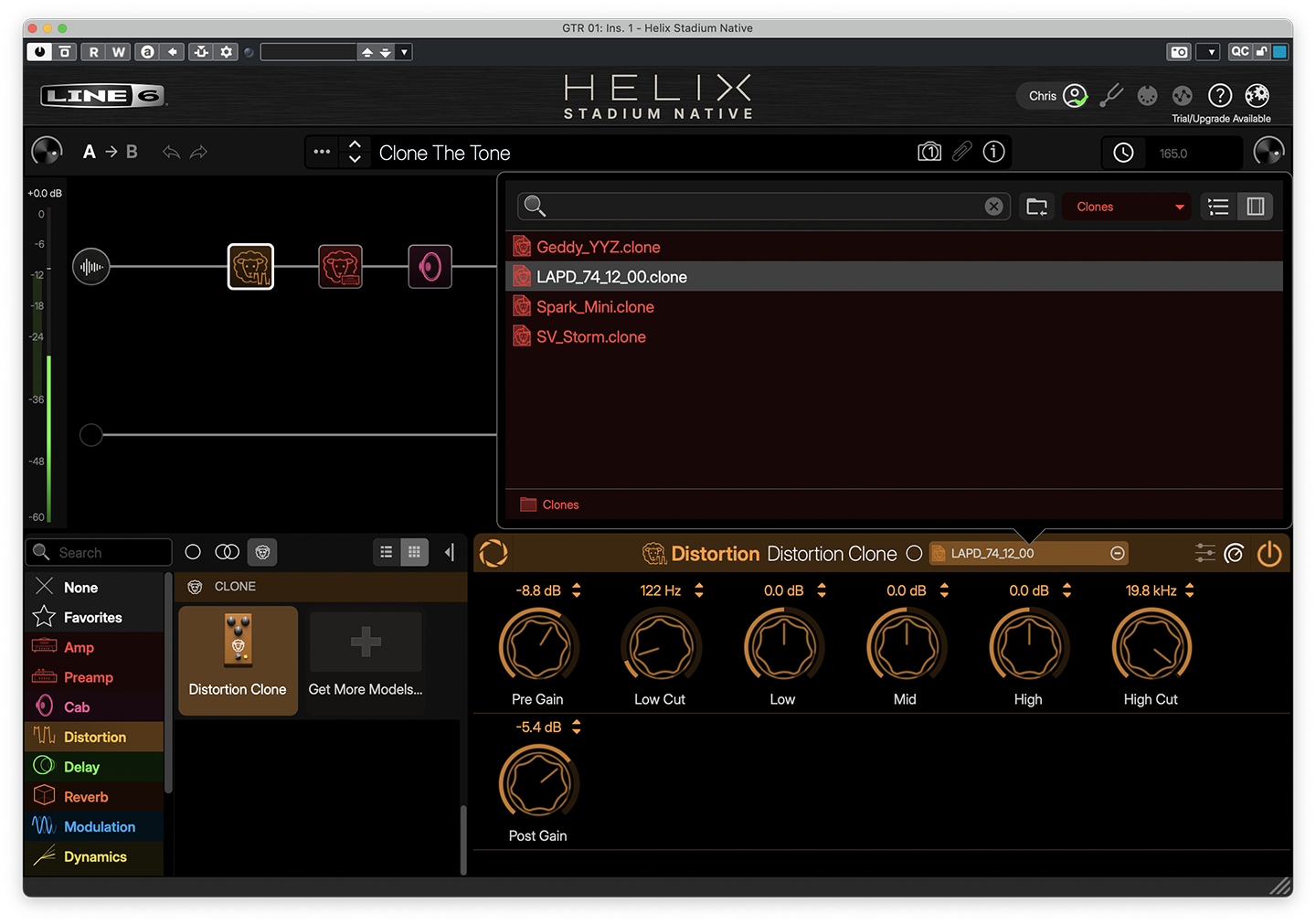Image resolution: width=1316 pixels, height=924 pixels.
Task: Toggle the circle next to Distortion Clone name
Action: click(914, 554)
